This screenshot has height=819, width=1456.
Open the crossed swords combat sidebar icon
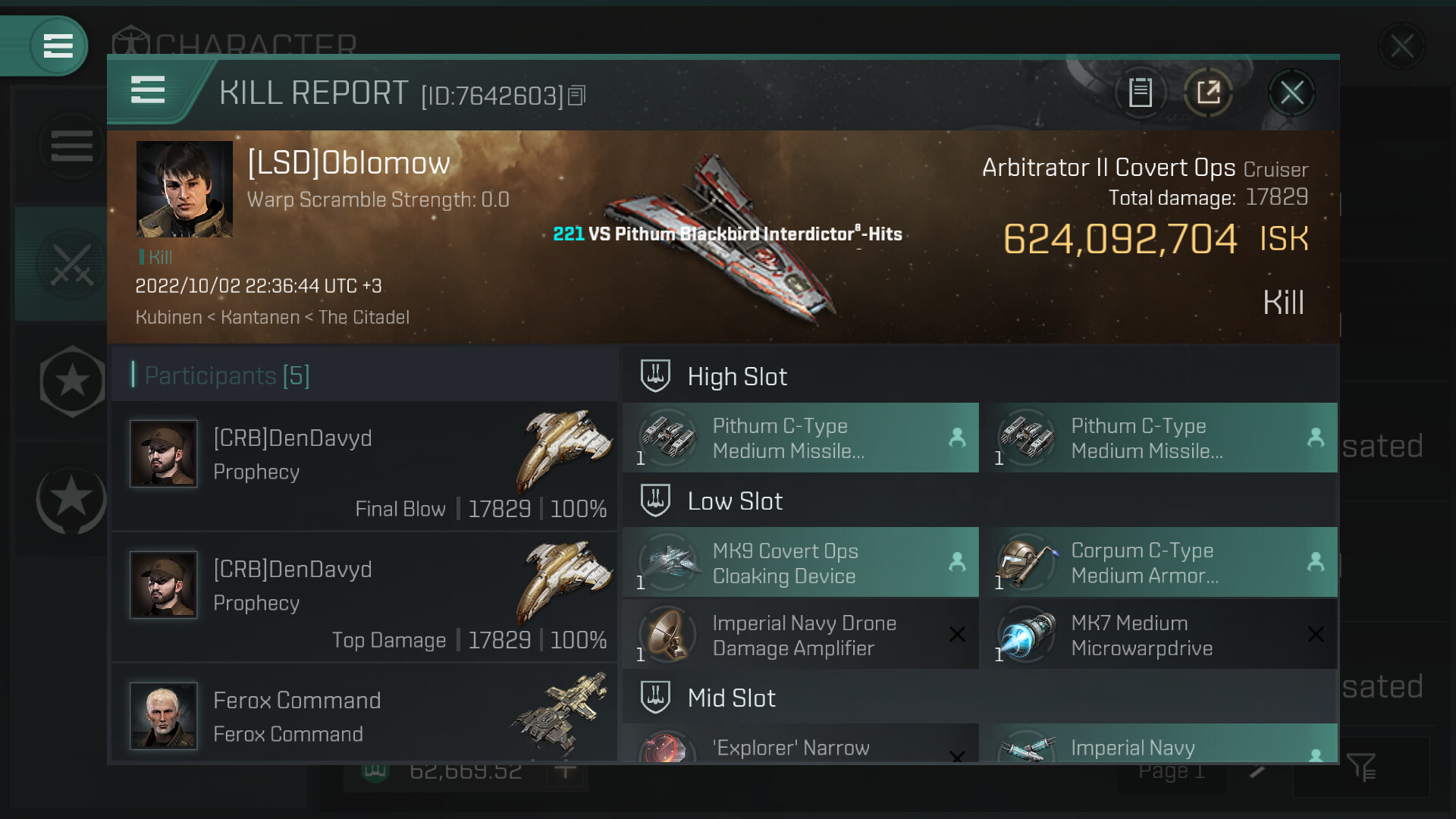pyautogui.click(x=72, y=265)
